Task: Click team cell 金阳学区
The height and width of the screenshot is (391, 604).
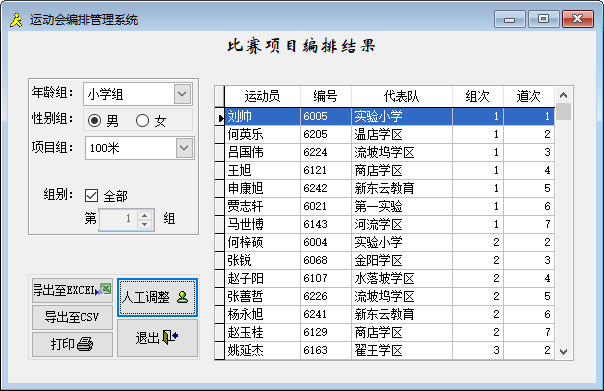Action: pos(401,260)
